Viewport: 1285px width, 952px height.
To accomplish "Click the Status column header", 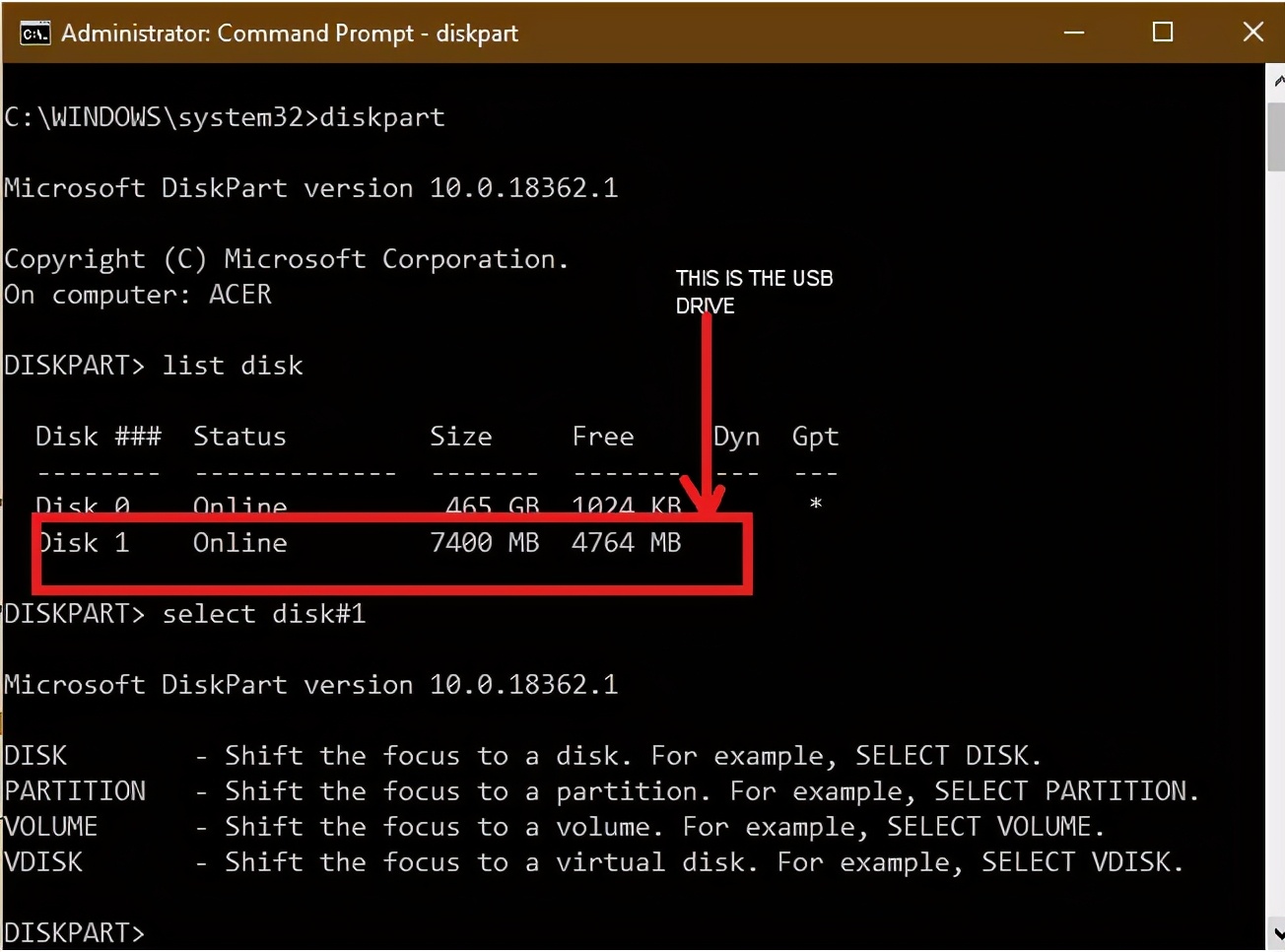I will (239, 437).
